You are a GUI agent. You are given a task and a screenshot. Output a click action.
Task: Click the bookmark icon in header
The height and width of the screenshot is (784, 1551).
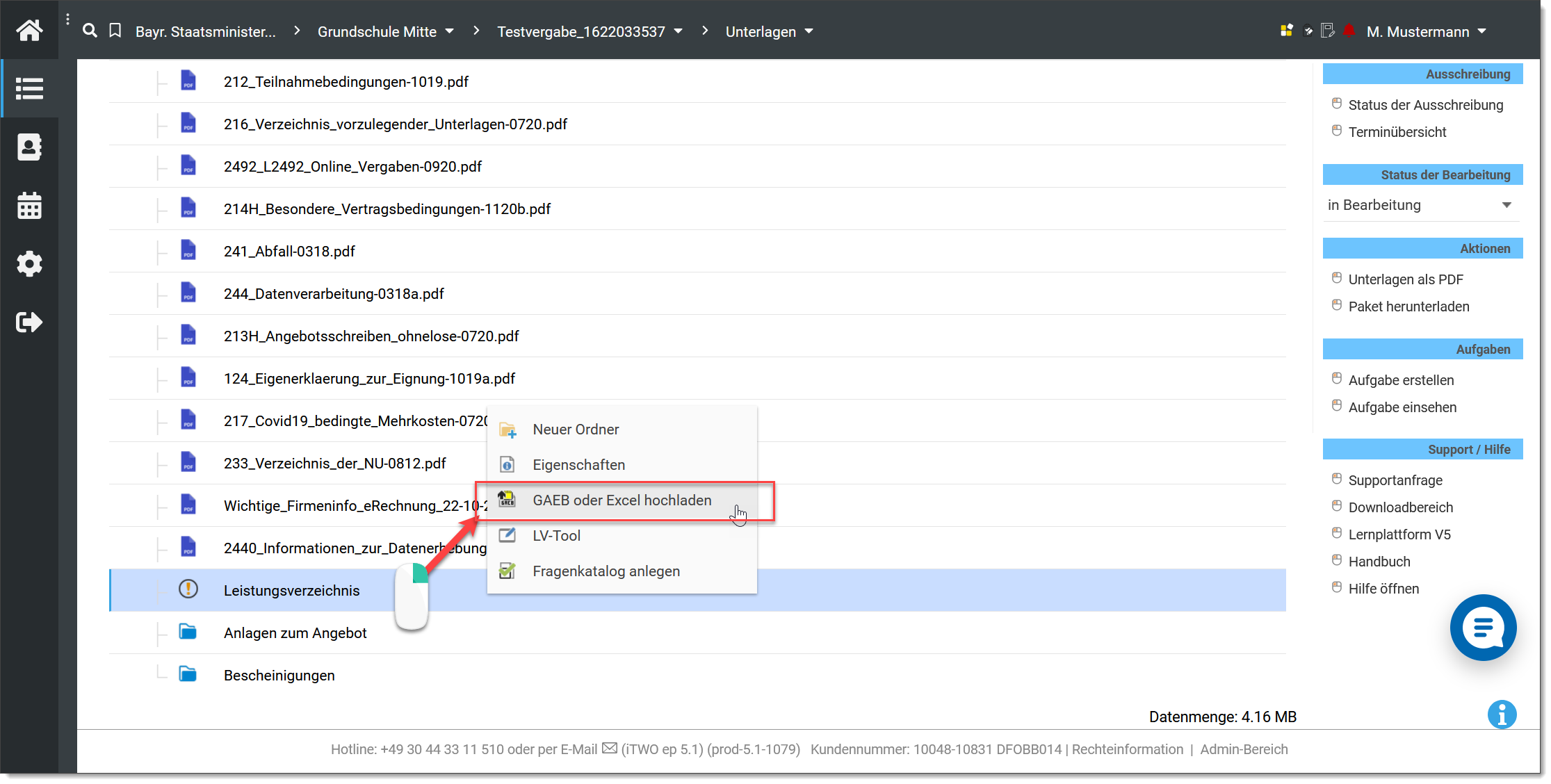pyautogui.click(x=115, y=31)
